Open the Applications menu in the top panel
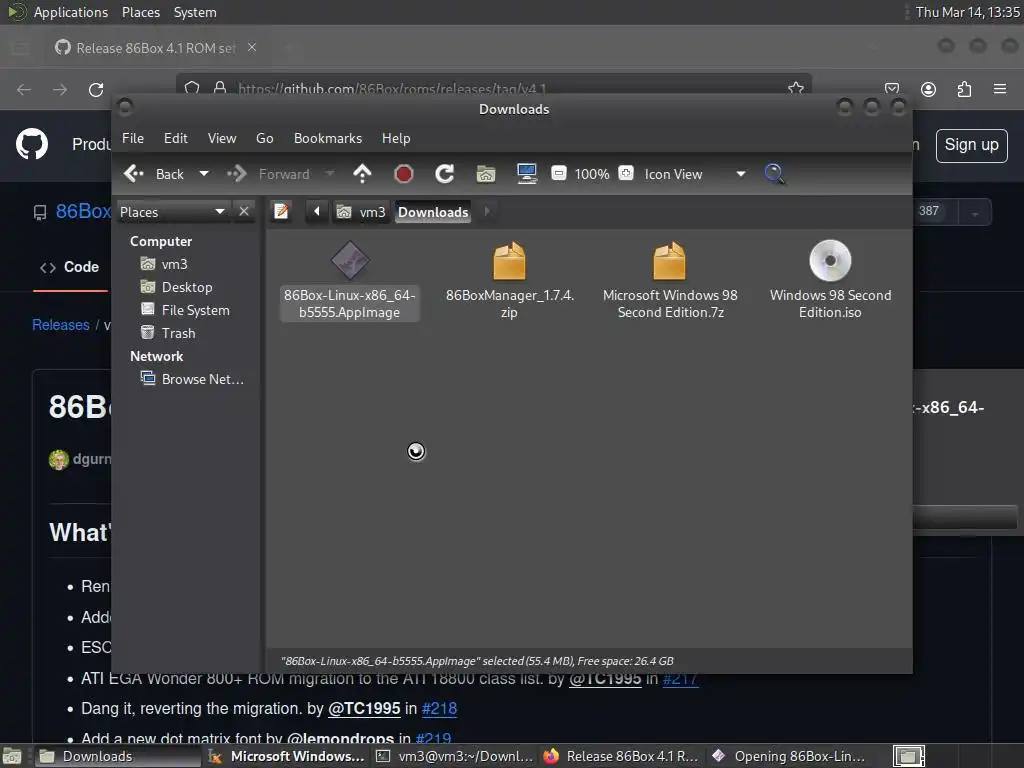Viewport: 1024px width, 768px height. click(71, 12)
